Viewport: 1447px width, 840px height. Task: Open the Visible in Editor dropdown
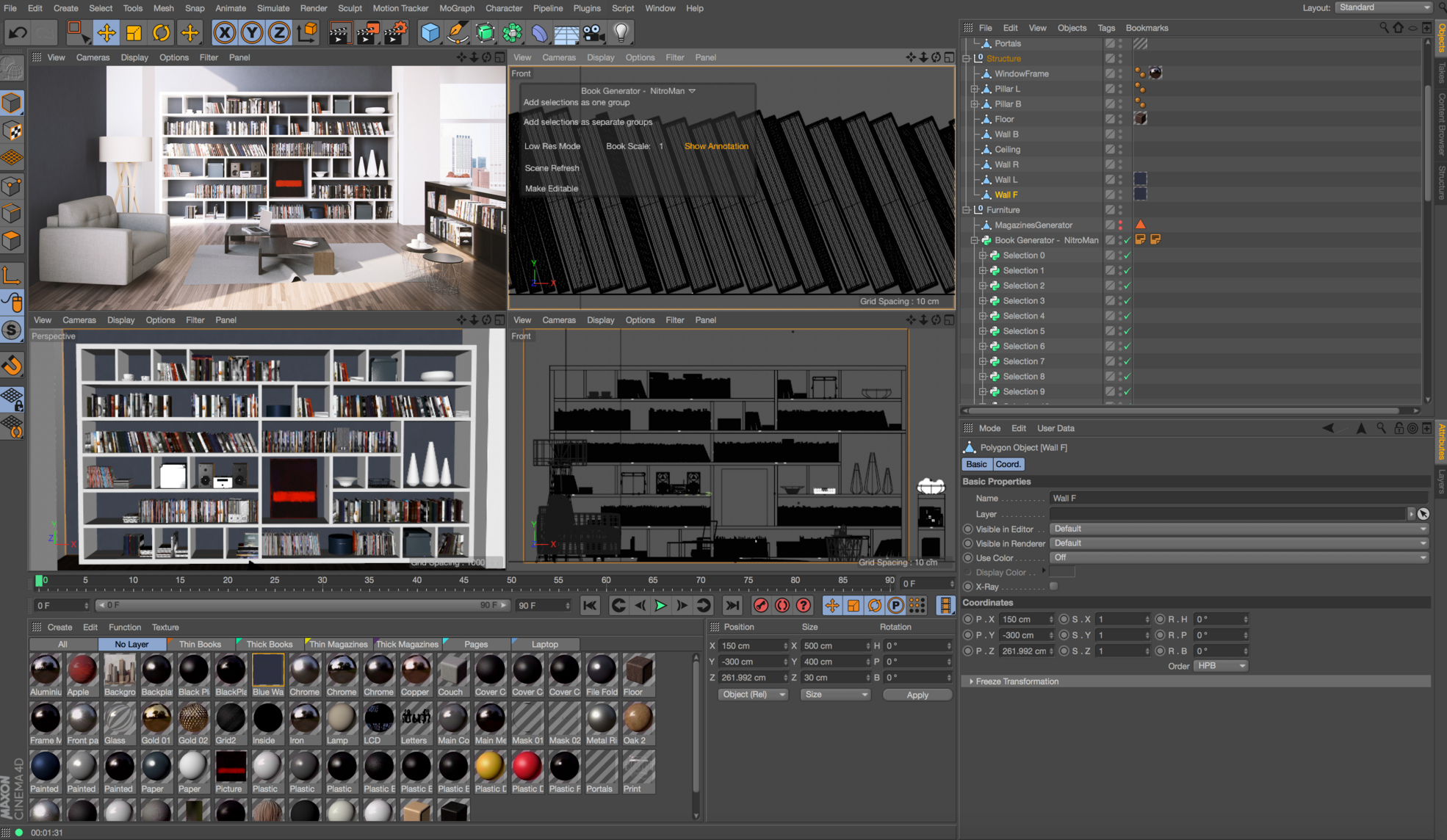coord(1239,529)
